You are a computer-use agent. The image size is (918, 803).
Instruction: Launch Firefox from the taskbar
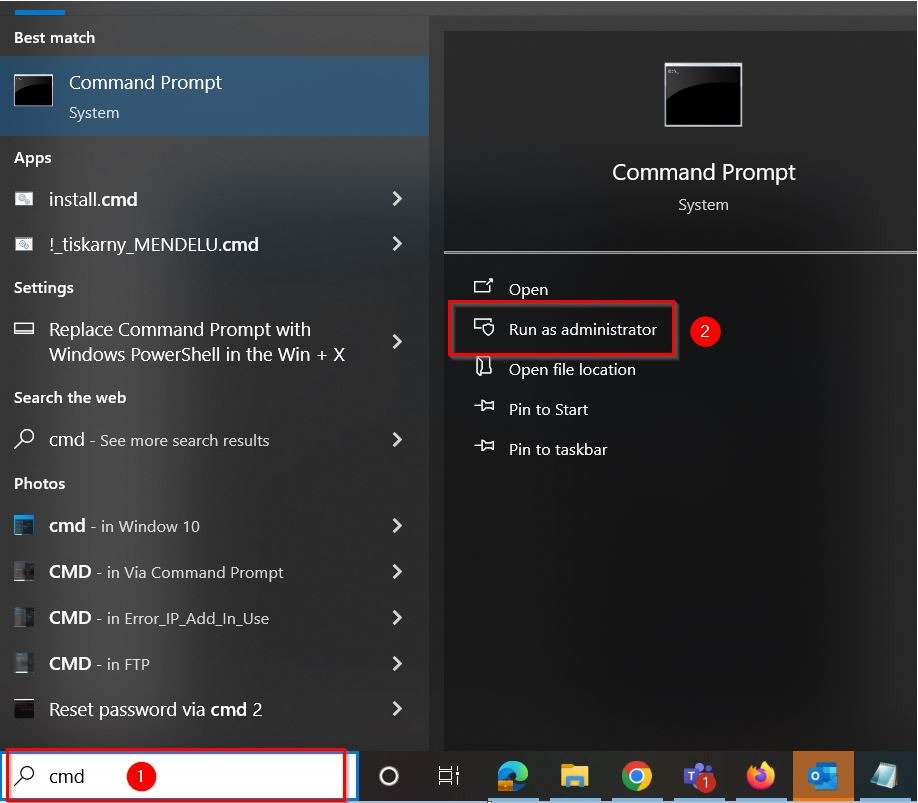click(761, 776)
